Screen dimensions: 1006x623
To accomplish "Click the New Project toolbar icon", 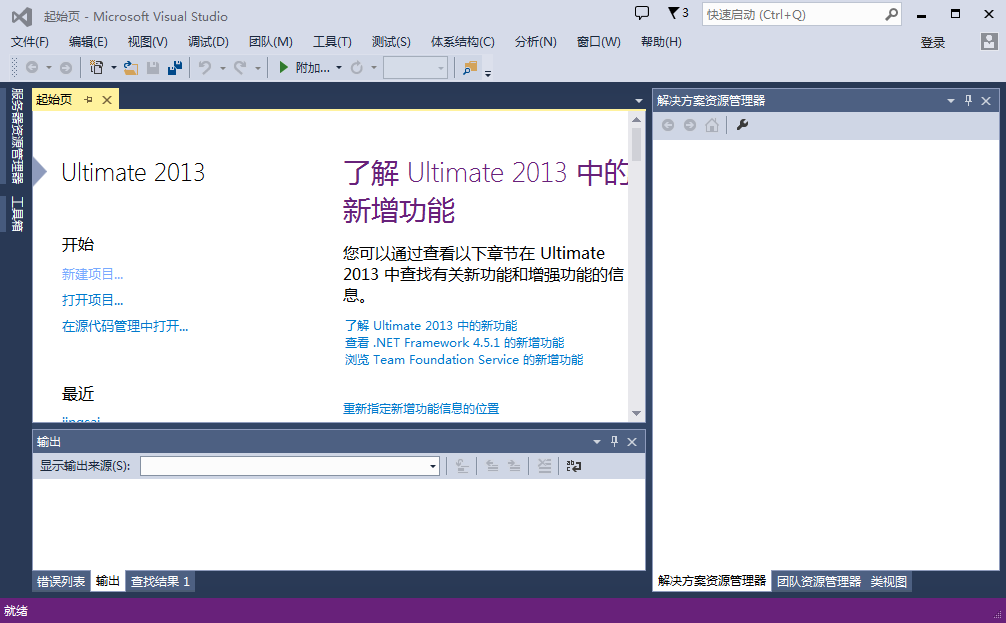I will pos(97,67).
